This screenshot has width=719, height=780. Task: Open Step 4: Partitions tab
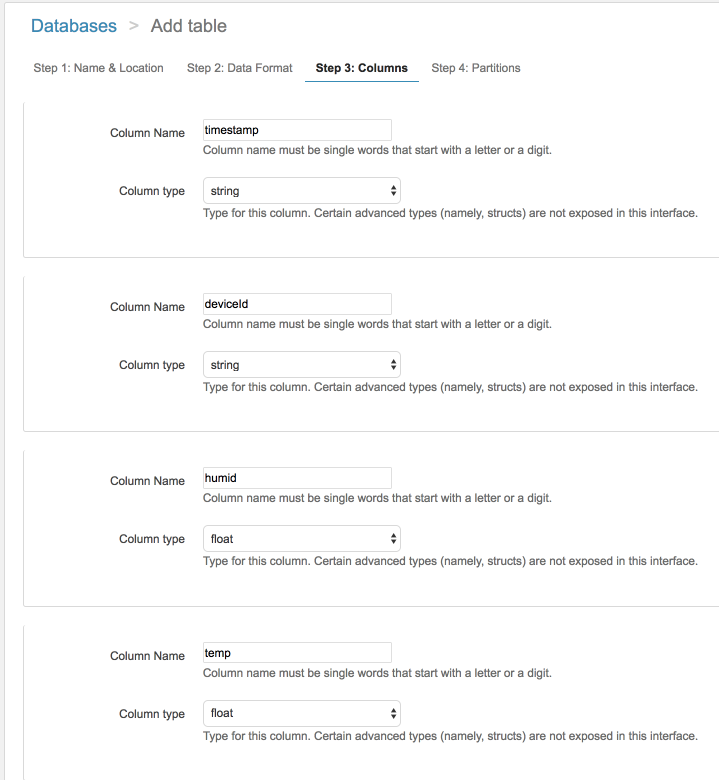[x=476, y=68]
